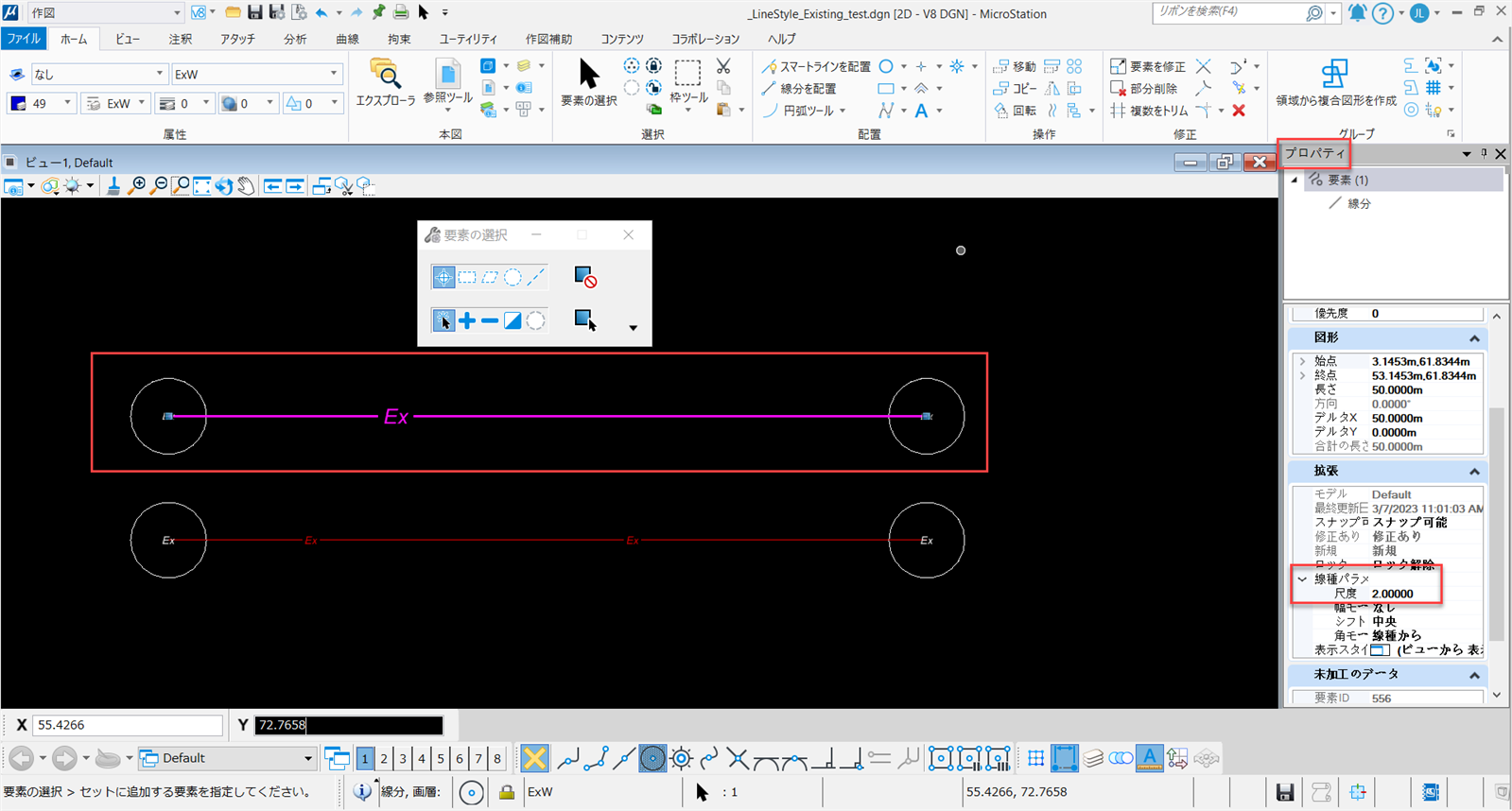Choose the 要素の選択 arrow tool in ribbon
1512x811 pixels.
[x=588, y=82]
